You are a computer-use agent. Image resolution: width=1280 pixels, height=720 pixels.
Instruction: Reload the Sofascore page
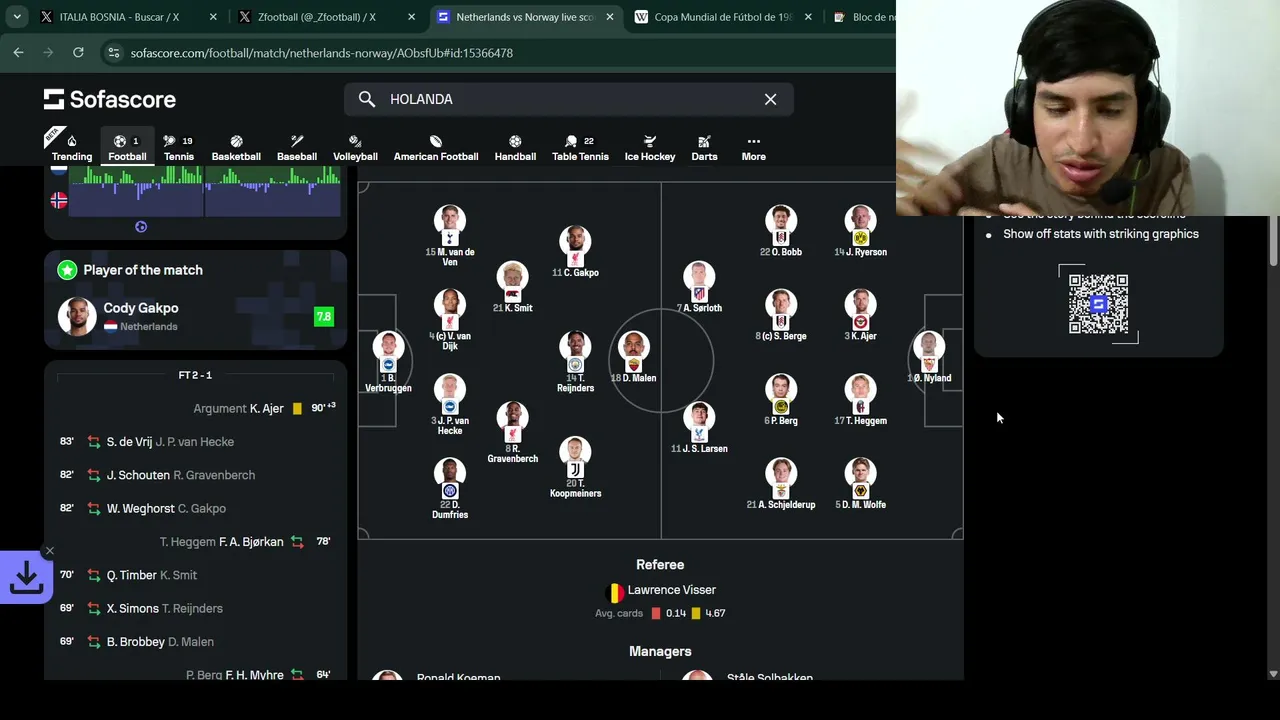(x=78, y=52)
